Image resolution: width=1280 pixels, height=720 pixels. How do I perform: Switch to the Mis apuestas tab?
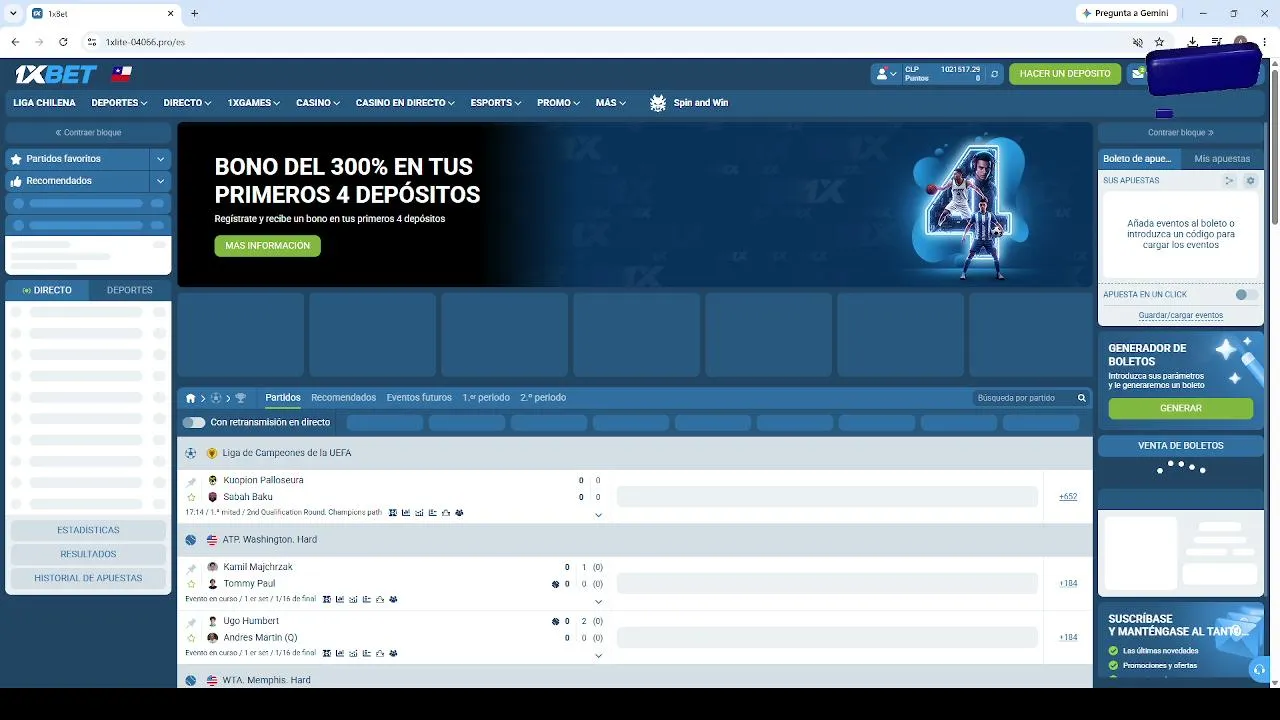[x=1222, y=159]
